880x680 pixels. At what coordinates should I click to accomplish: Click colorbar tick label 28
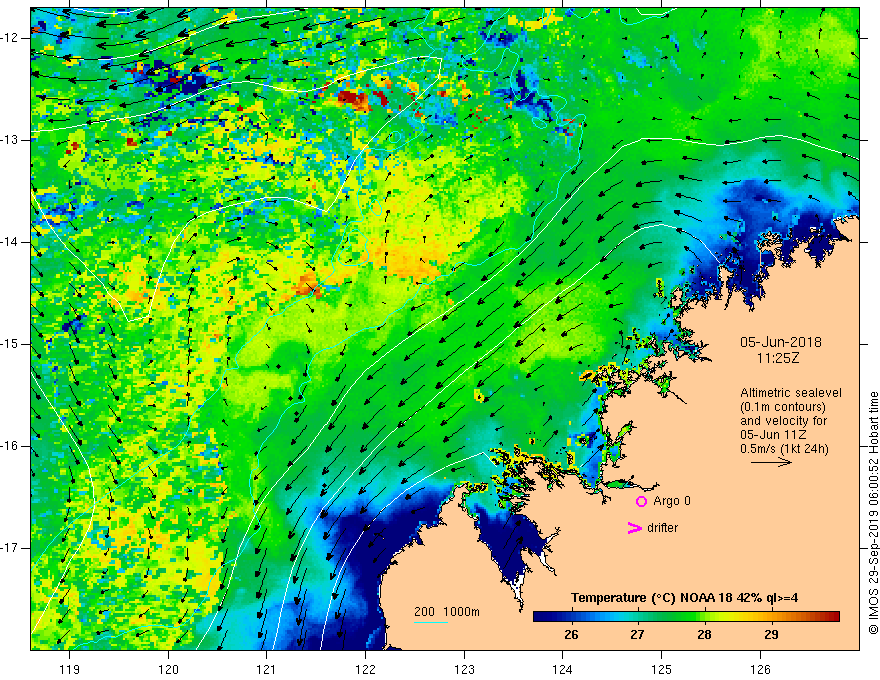click(x=704, y=635)
